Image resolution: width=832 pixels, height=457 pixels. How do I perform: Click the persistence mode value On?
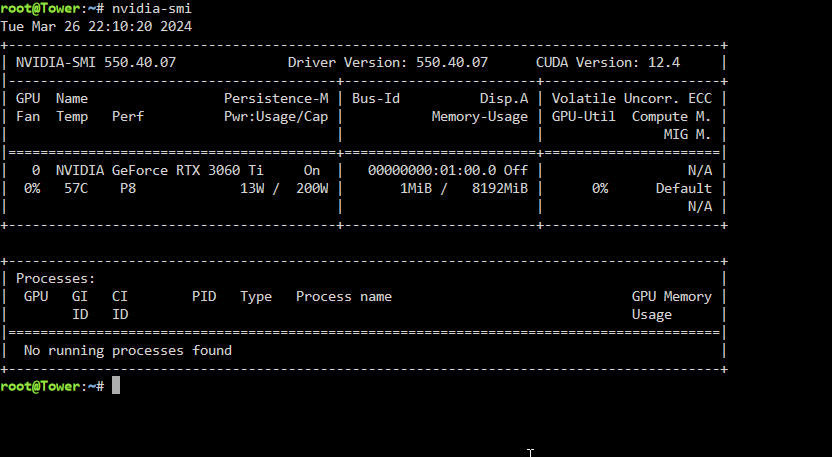(x=311, y=170)
